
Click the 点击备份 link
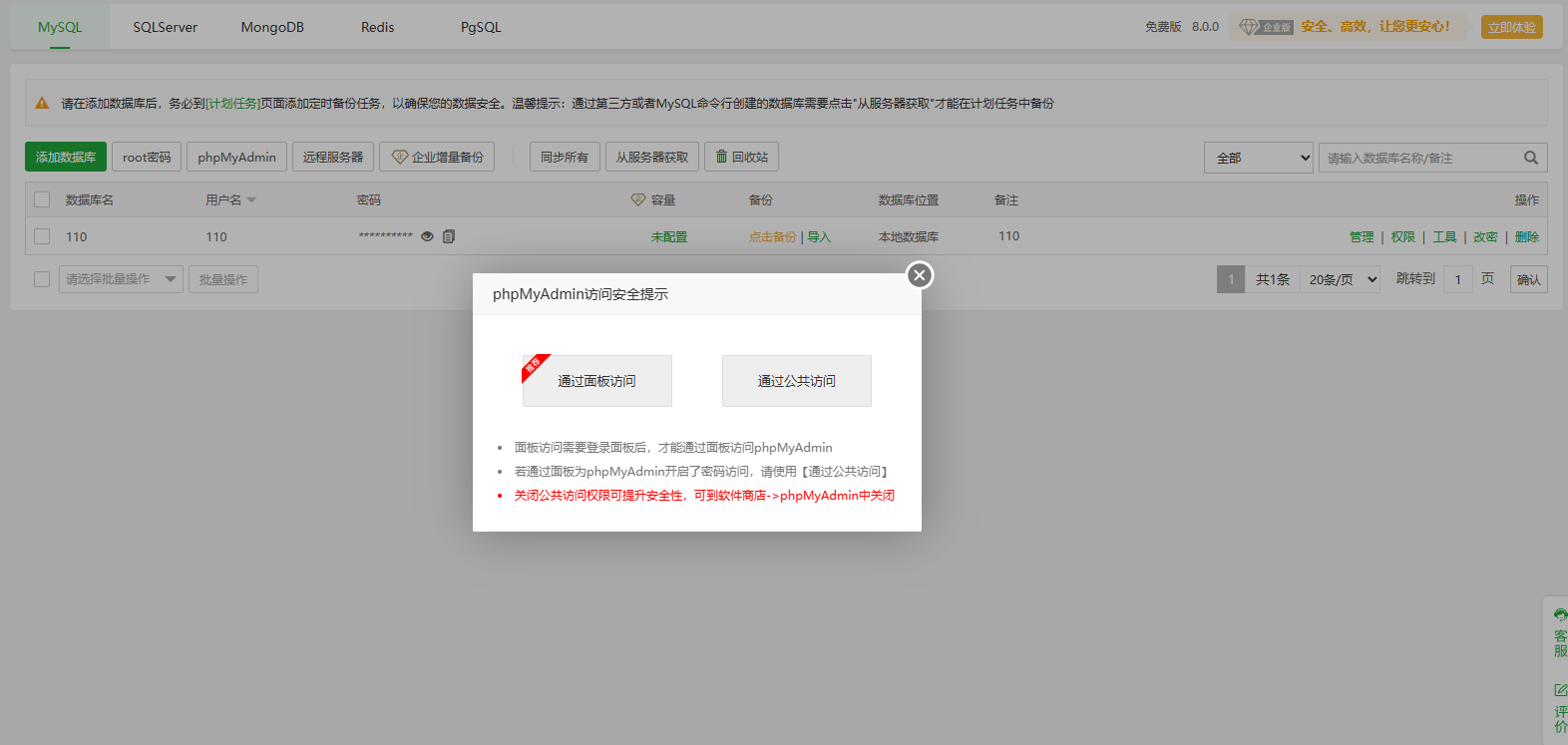pos(773,236)
